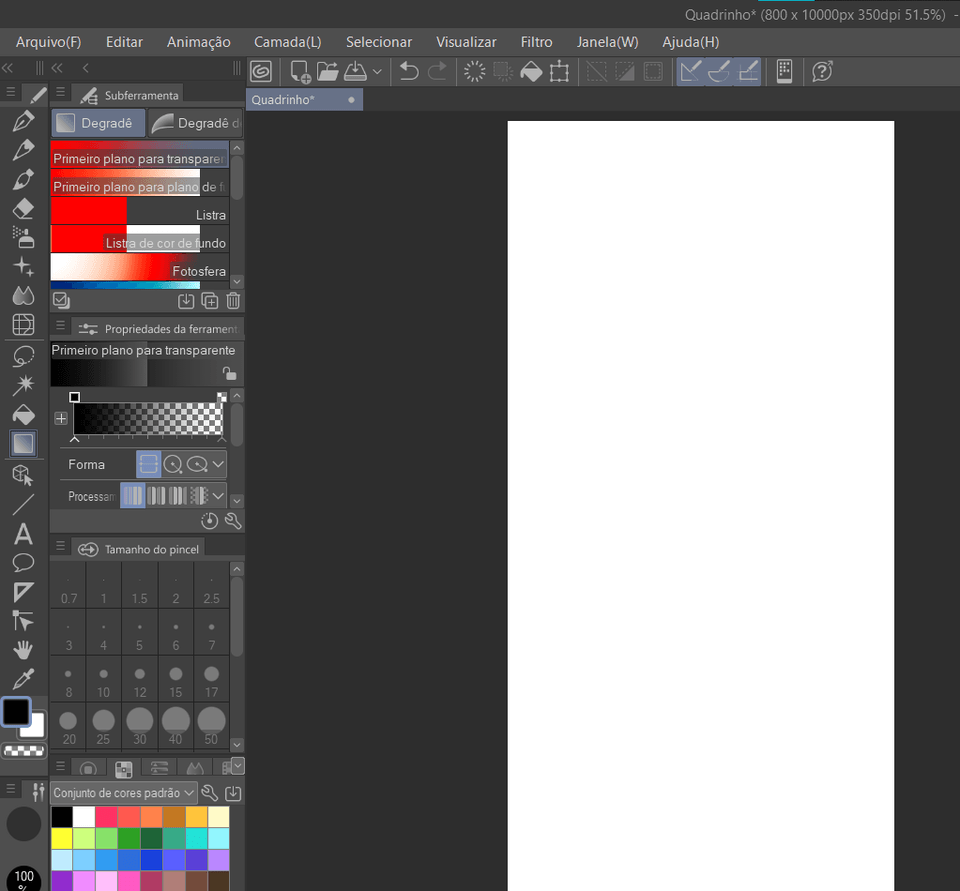Viewport: 960px width, 891px height.
Task: Select the Eyedropper tool
Action: pos(23,679)
